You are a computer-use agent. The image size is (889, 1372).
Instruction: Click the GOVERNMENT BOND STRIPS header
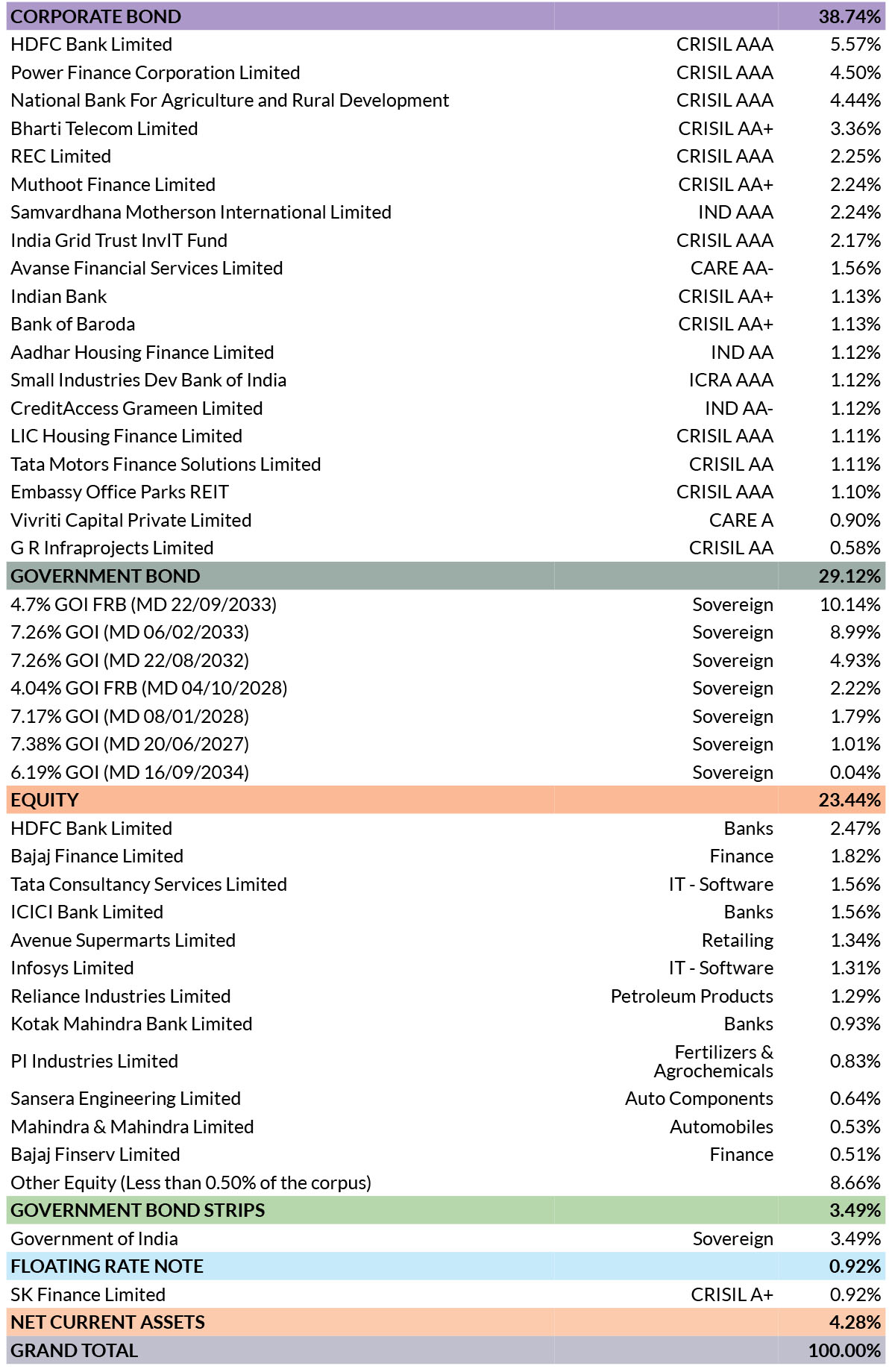coord(138,1210)
